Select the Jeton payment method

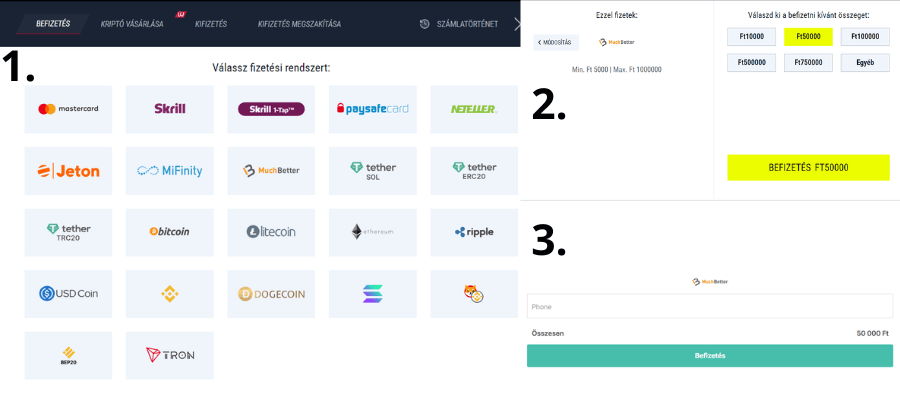[71, 171]
